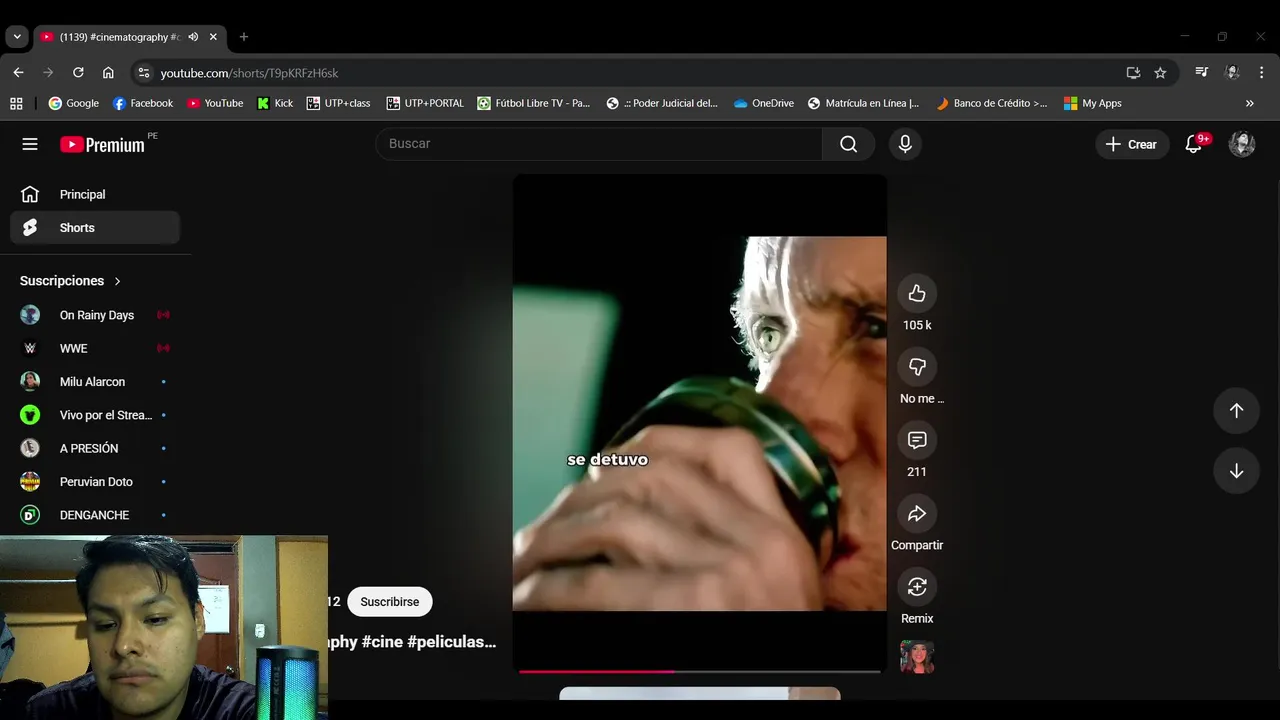
Task: Open UTP+class bookmark
Action: pyautogui.click(x=339, y=103)
